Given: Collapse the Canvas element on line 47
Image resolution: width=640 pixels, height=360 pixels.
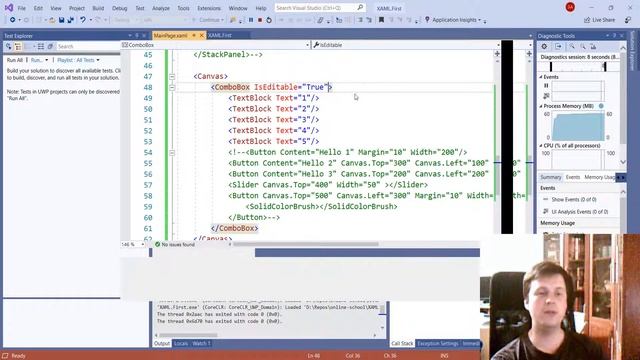Looking at the screenshot, I should [172, 76].
